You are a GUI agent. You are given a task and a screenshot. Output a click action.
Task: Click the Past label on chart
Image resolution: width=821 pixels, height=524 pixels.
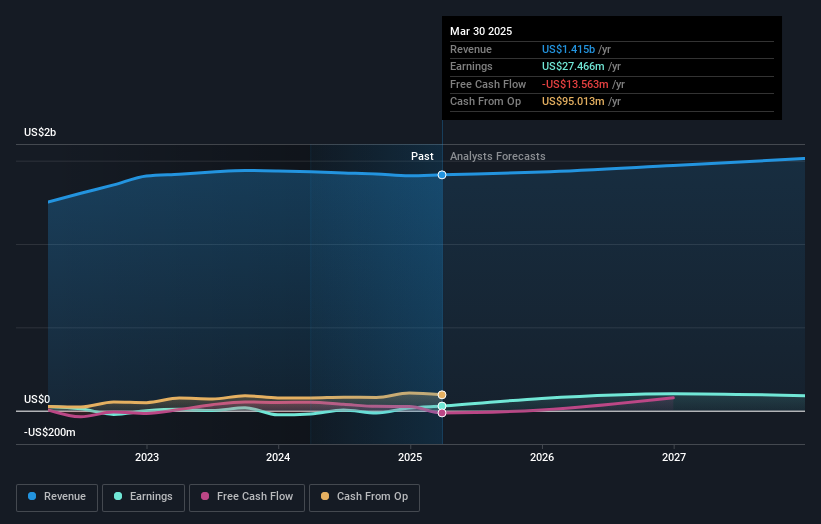point(422,157)
